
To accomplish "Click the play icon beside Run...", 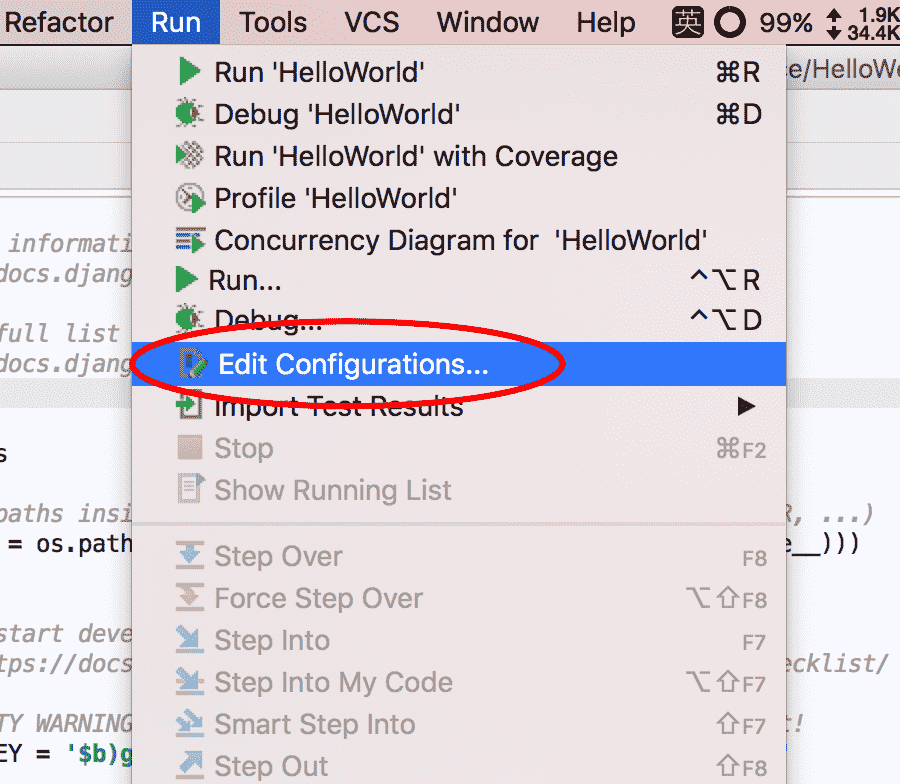I will (x=187, y=280).
